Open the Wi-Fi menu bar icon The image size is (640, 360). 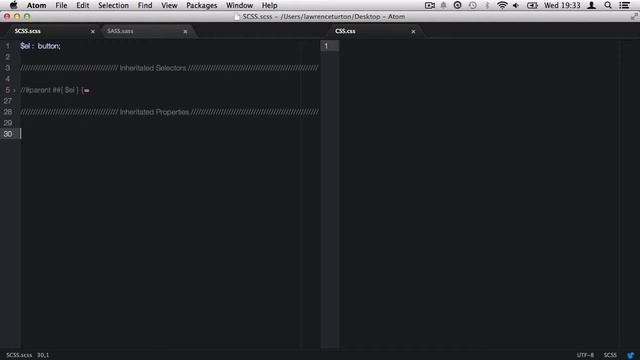[x=502, y=5]
